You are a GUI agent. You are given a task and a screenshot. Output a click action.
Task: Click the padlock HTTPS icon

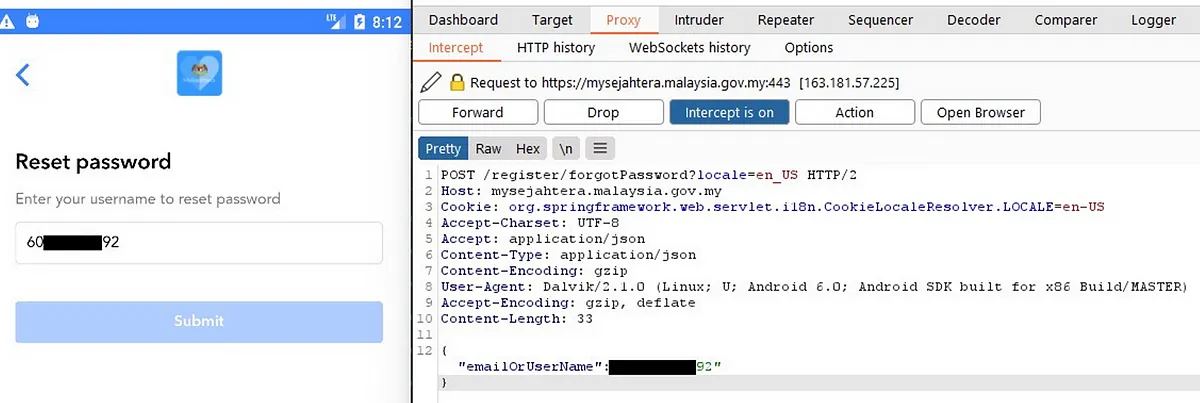[457, 82]
